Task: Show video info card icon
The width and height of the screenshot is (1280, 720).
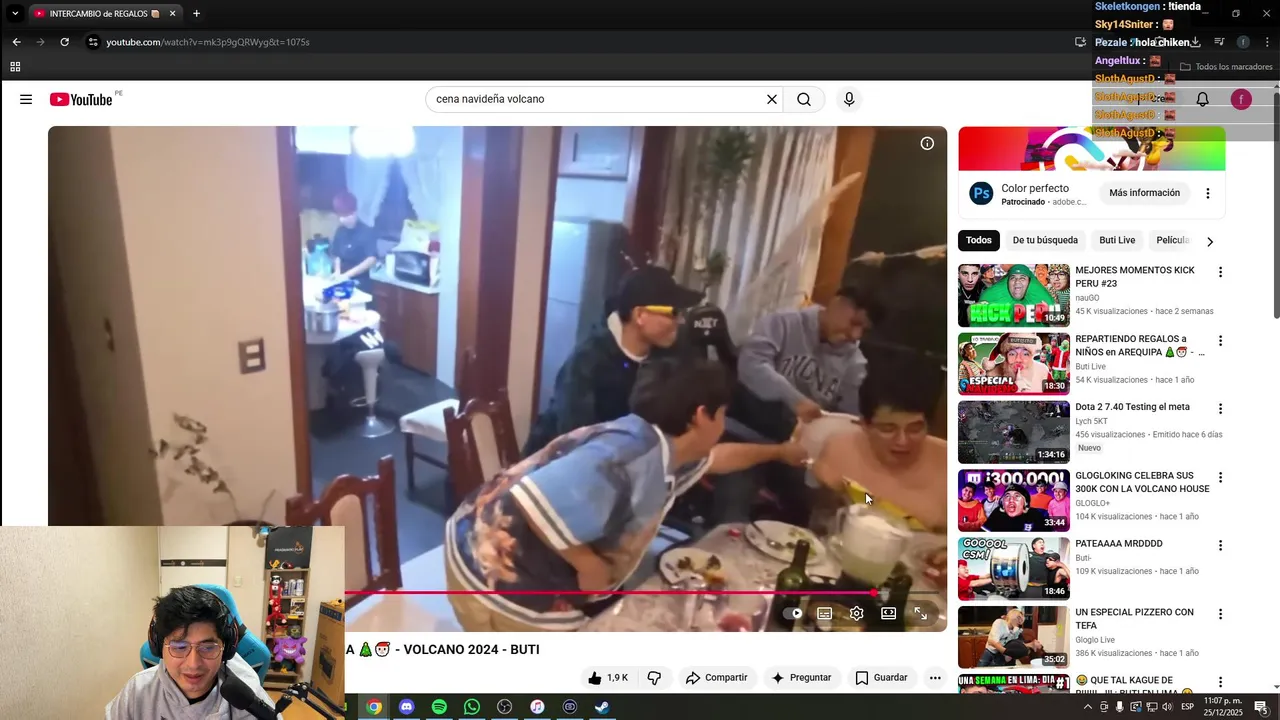Action: [x=927, y=143]
